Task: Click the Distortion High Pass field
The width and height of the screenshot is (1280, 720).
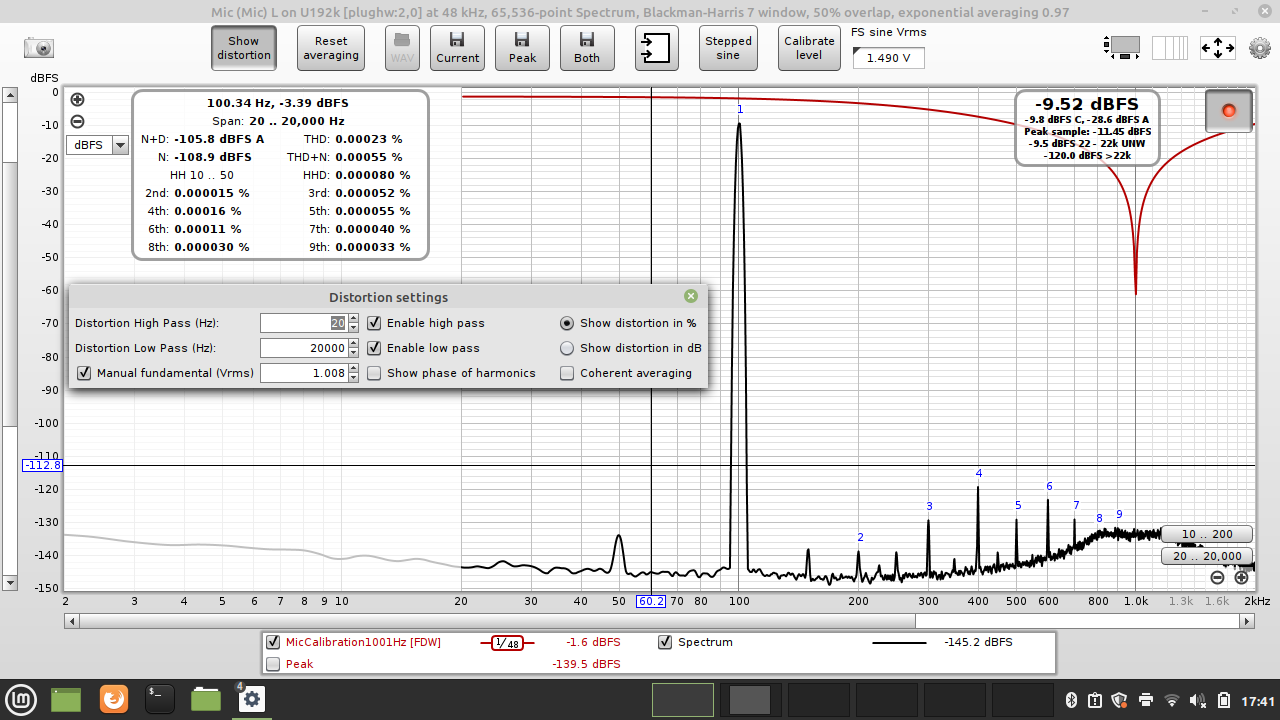Action: tap(303, 323)
